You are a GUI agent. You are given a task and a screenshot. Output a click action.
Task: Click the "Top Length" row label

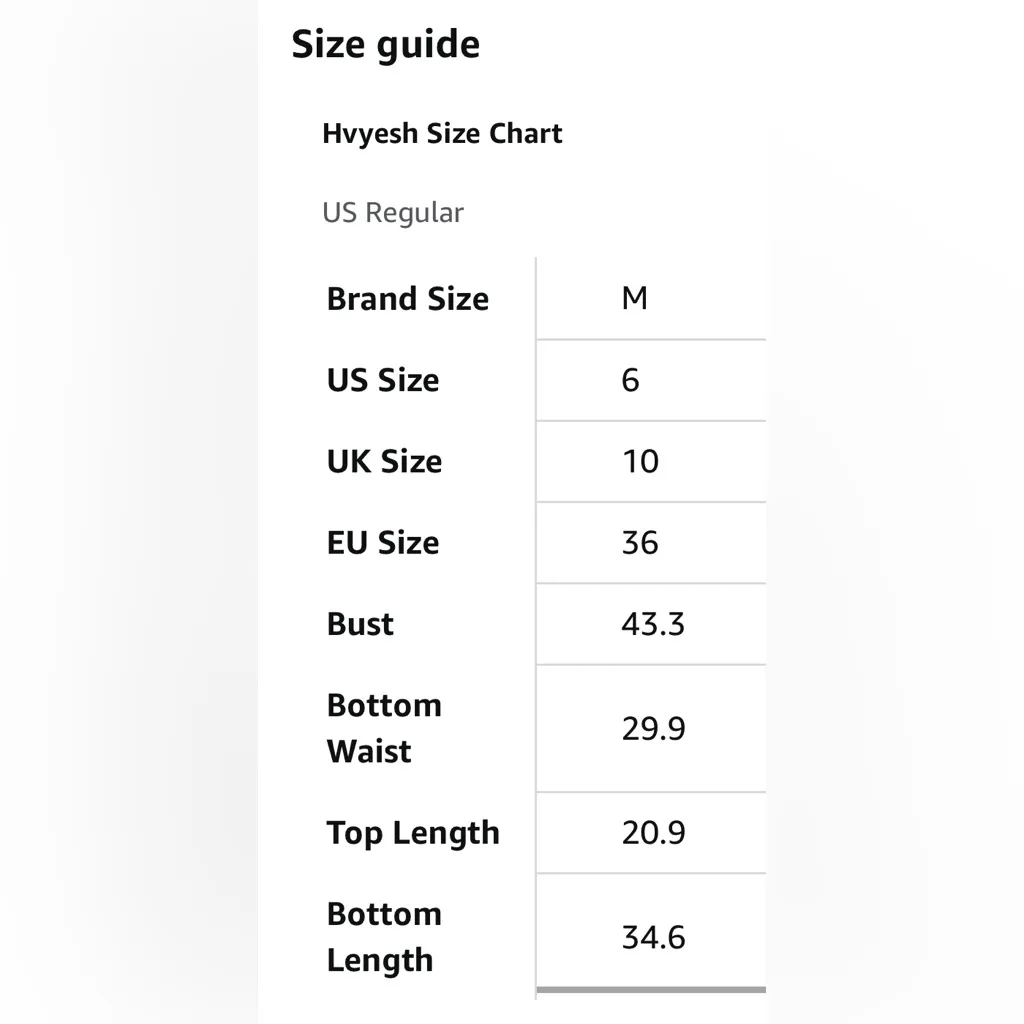[413, 833]
